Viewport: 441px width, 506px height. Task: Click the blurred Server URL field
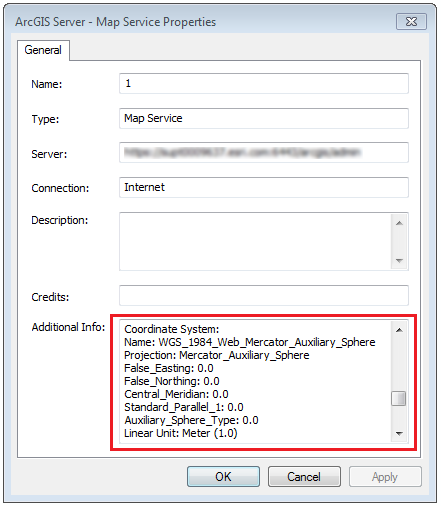264,153
